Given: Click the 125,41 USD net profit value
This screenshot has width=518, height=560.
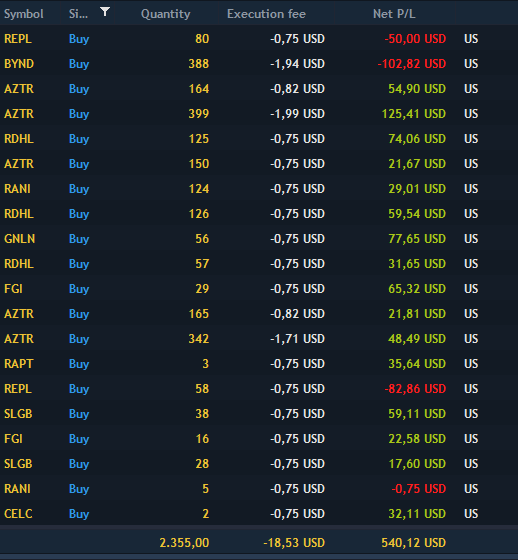Looking at the screenshot, I should click(x=414, y=114).
